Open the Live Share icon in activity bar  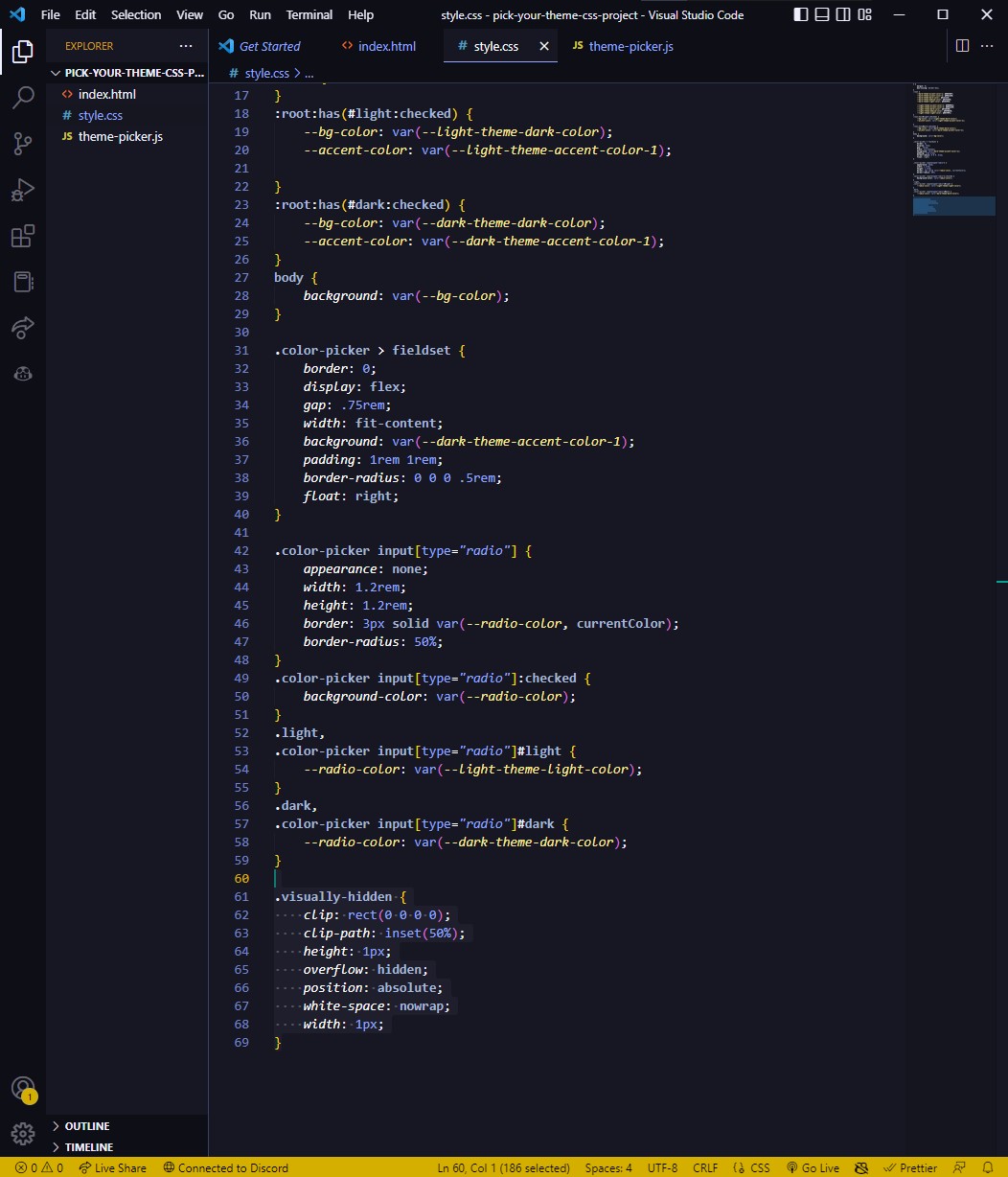pyautogui.click(x=23, y=328)
